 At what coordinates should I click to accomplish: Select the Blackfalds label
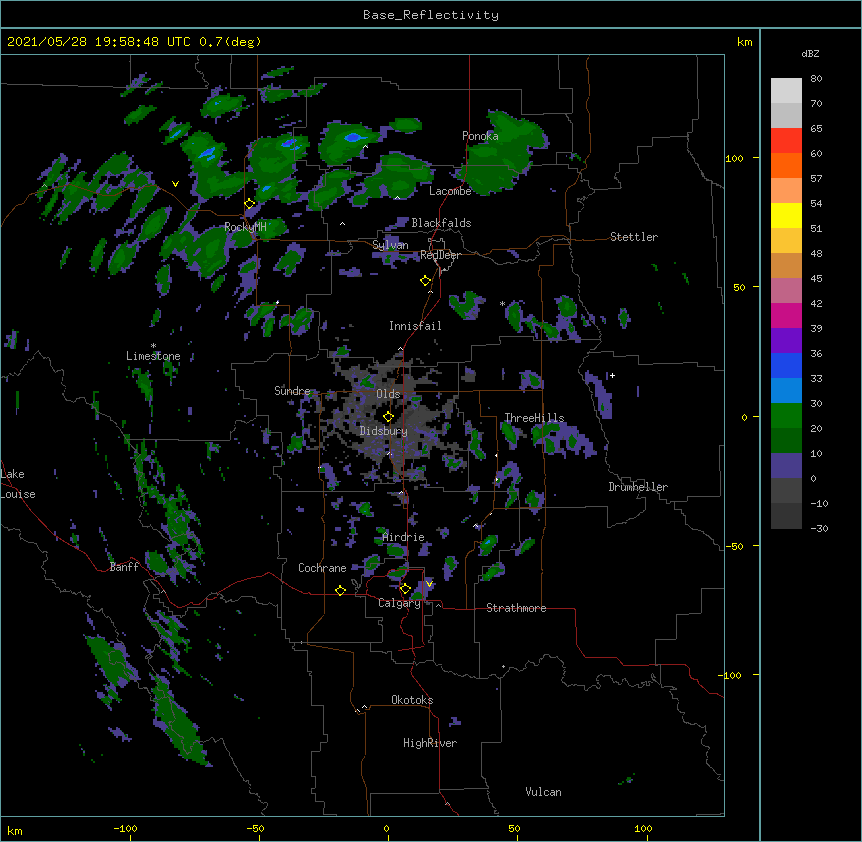pyautogui.click(x=441, y=223)
